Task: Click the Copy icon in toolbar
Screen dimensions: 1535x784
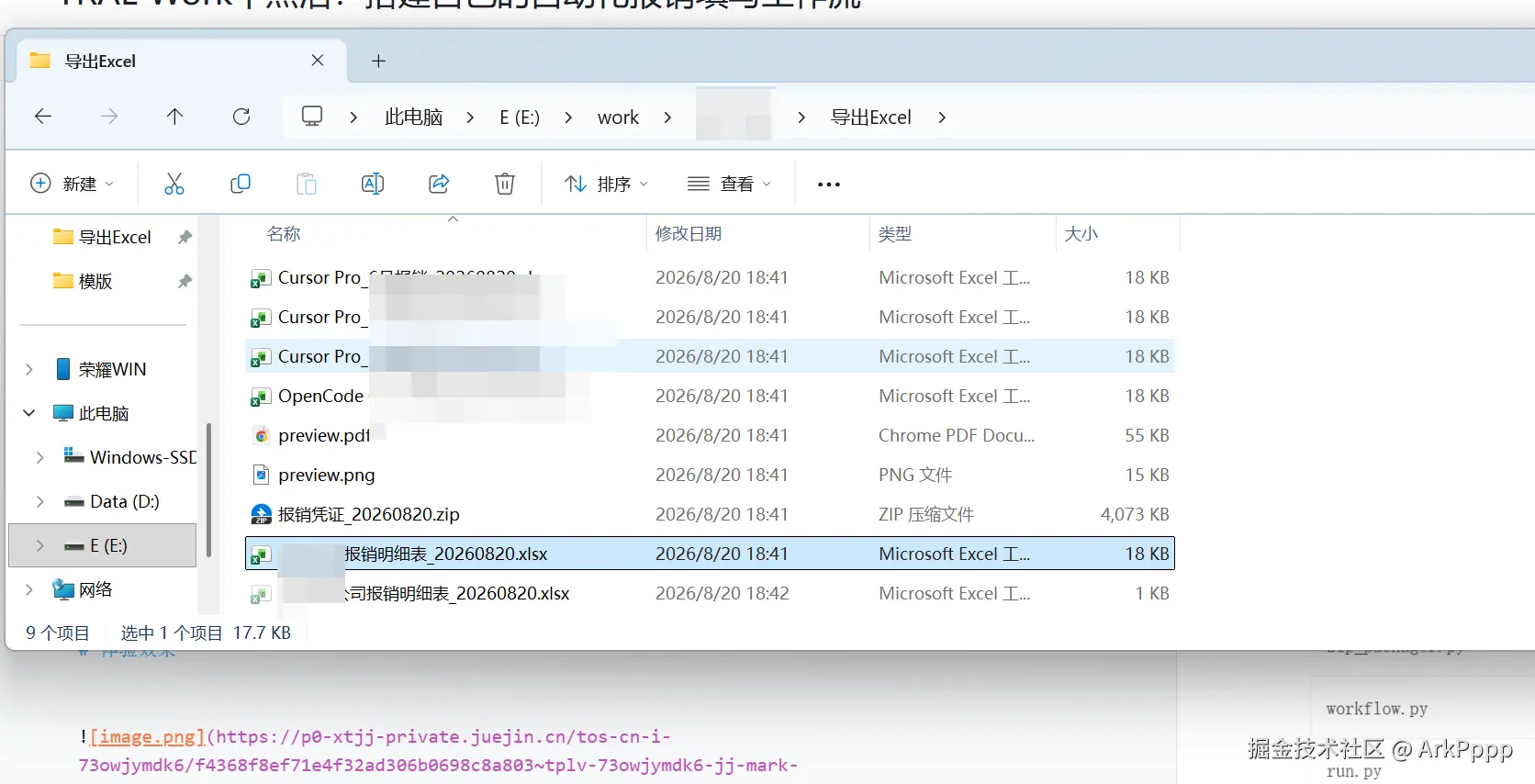Action: click(241, 184)
